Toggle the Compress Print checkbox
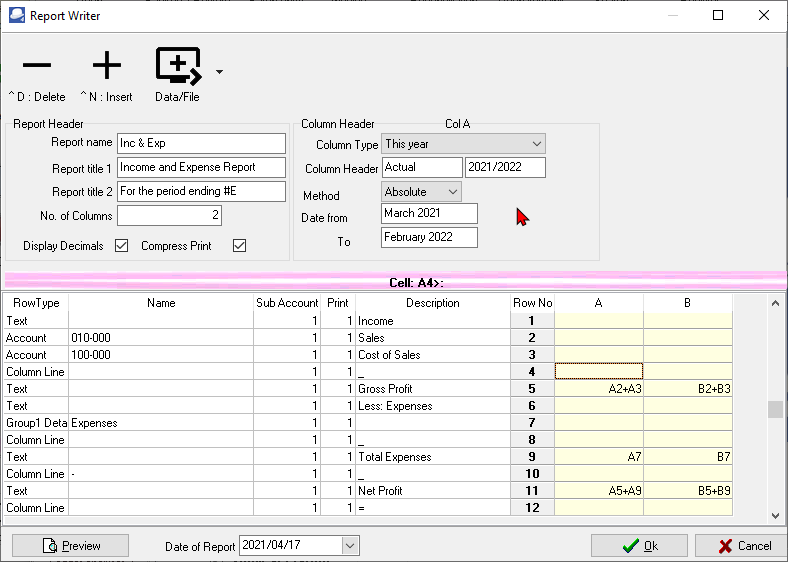The height and width of the screenshot is (562, 788). point(239,245)
